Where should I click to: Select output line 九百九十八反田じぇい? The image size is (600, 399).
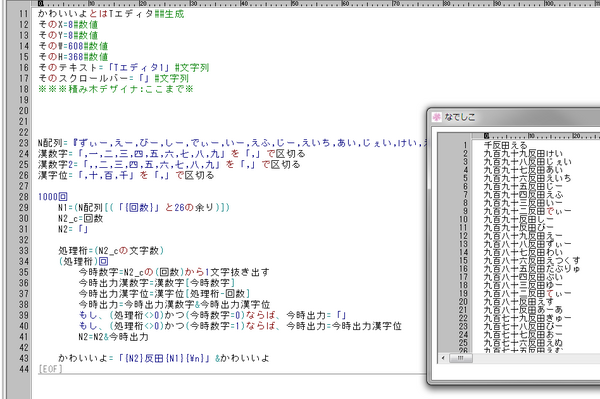(528, 161)
